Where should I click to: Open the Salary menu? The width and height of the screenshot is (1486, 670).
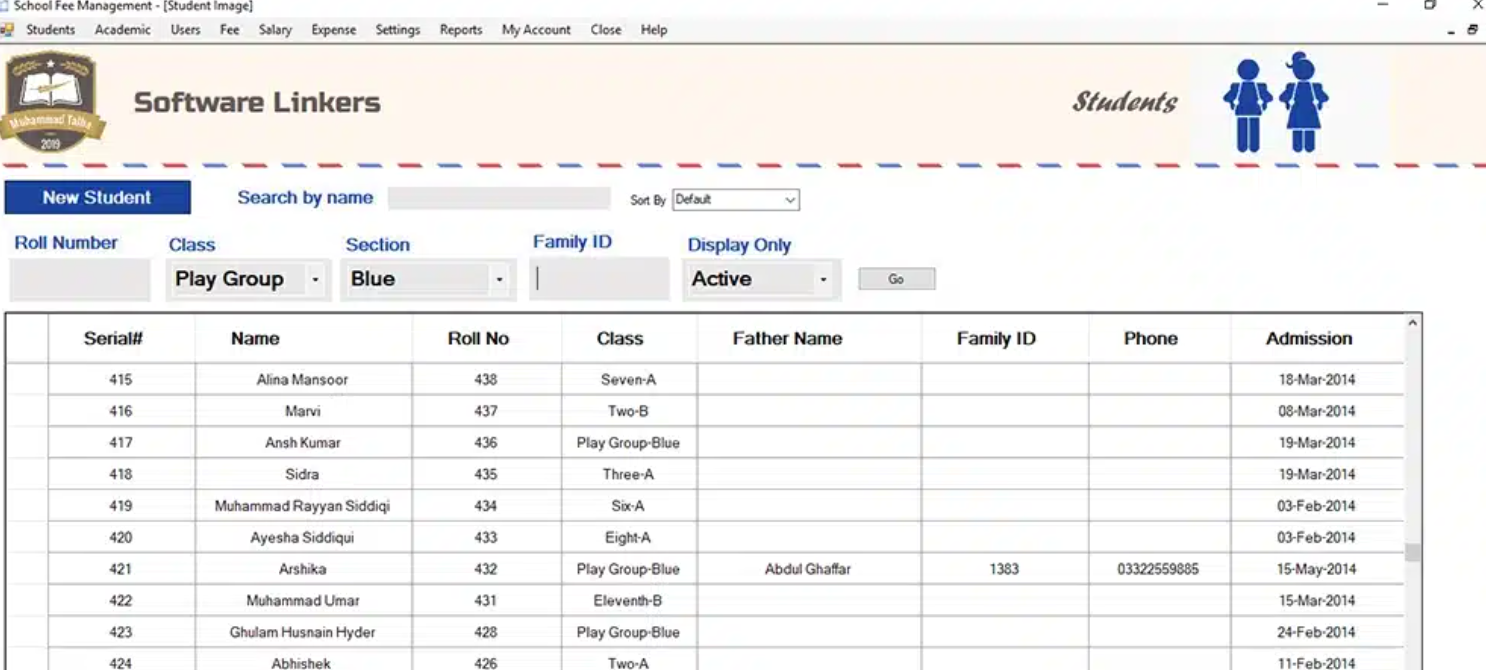(x=275, y=30)
